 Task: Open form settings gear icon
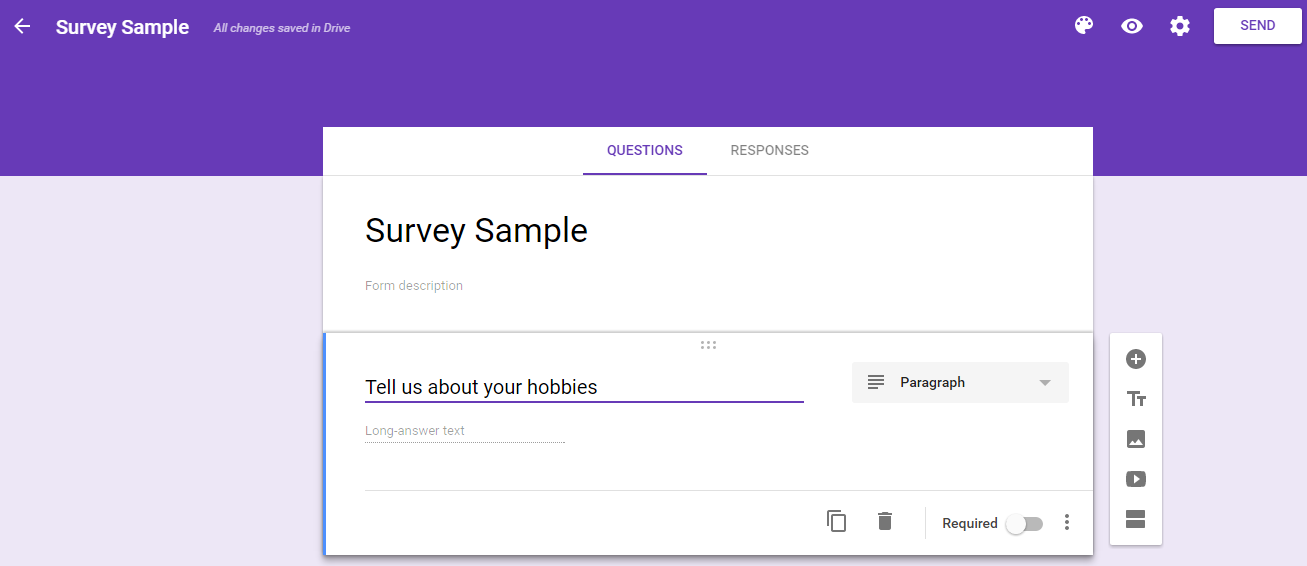pos(1180,26)
